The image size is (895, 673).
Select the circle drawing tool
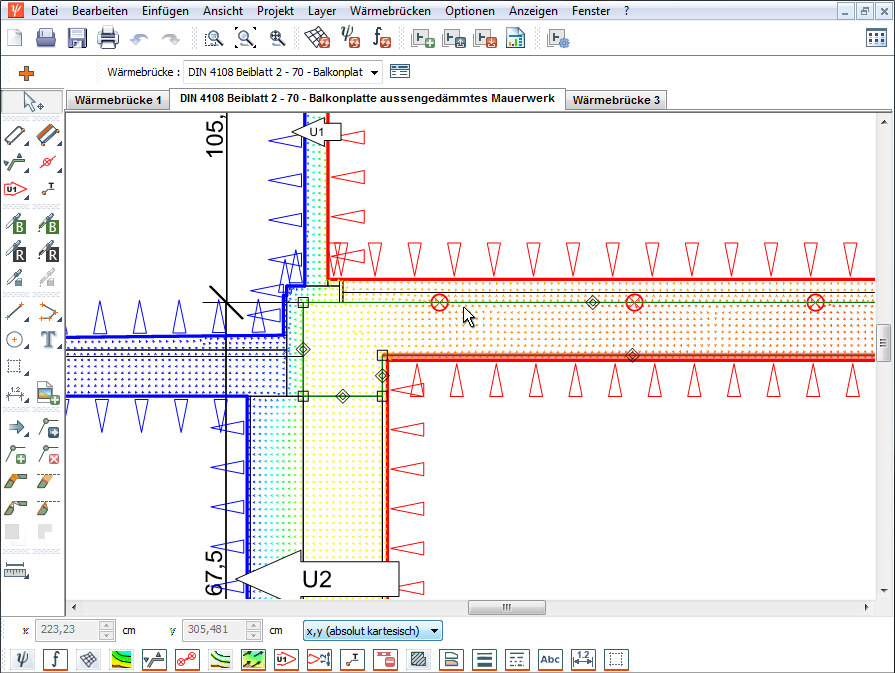click(16, 339)
